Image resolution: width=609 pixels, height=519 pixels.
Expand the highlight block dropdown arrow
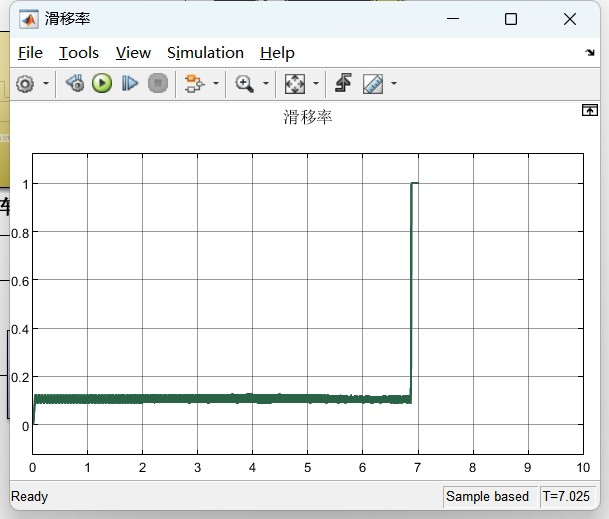click(216, 84)
